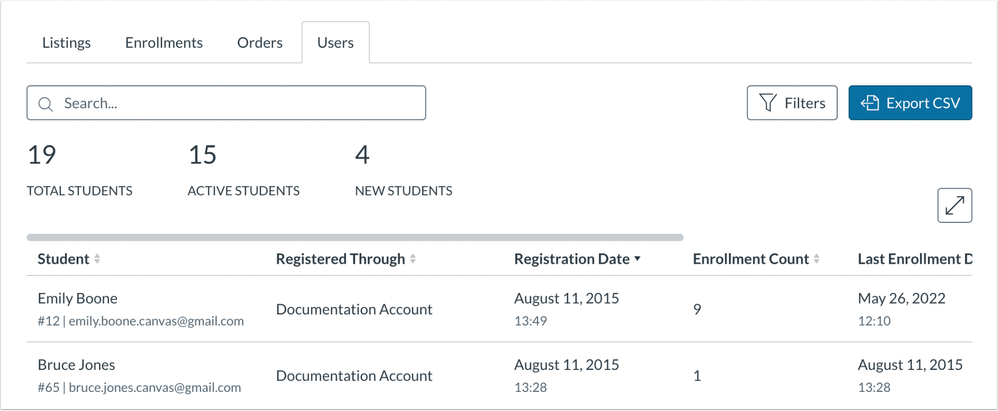Click the funnel icon in Filters
The image size is (998, 411).
point(768,103)
